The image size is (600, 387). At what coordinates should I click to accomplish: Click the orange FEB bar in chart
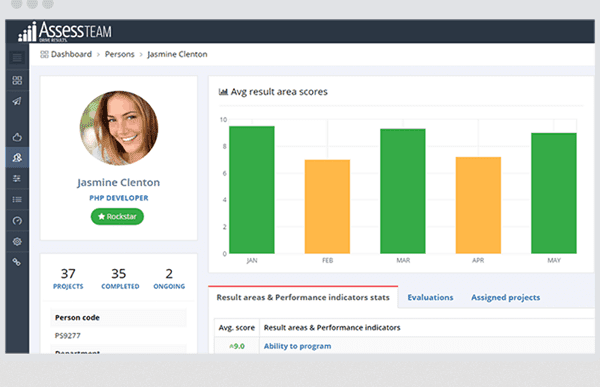(327, 207)
